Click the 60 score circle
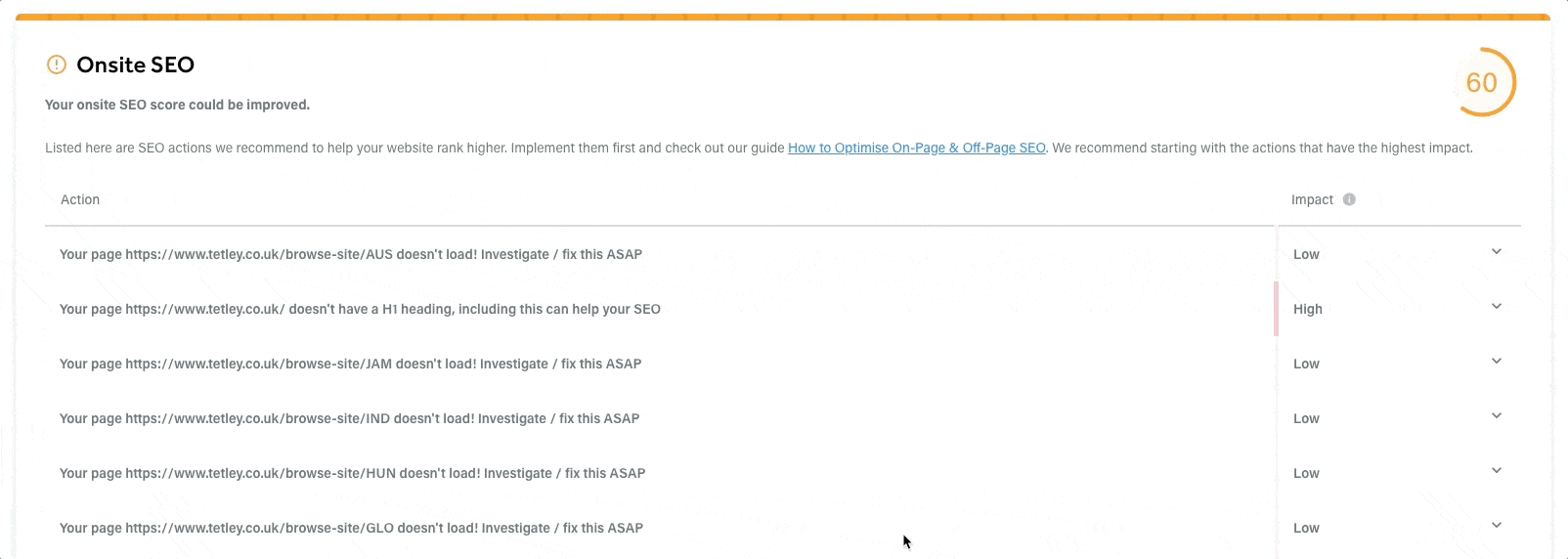This screenshot has height=559, width=1568. coord(1483,82)
